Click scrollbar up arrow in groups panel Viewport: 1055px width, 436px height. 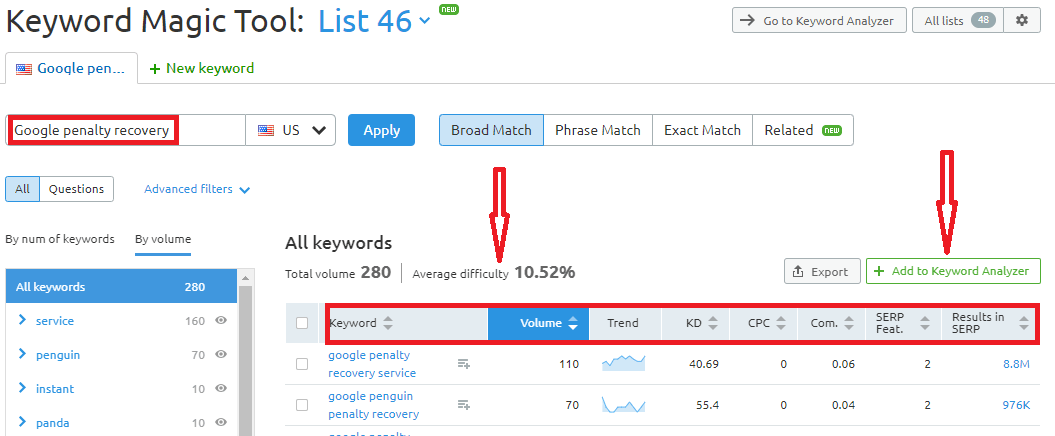click(246, 277)
